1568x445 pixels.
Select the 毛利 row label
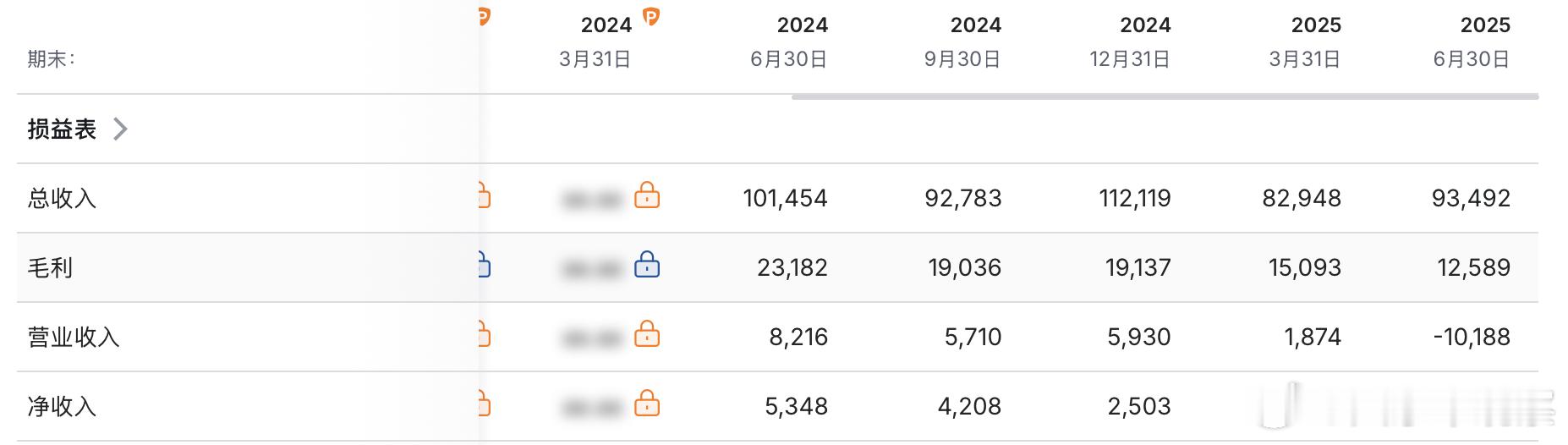(x=51, y=268)
